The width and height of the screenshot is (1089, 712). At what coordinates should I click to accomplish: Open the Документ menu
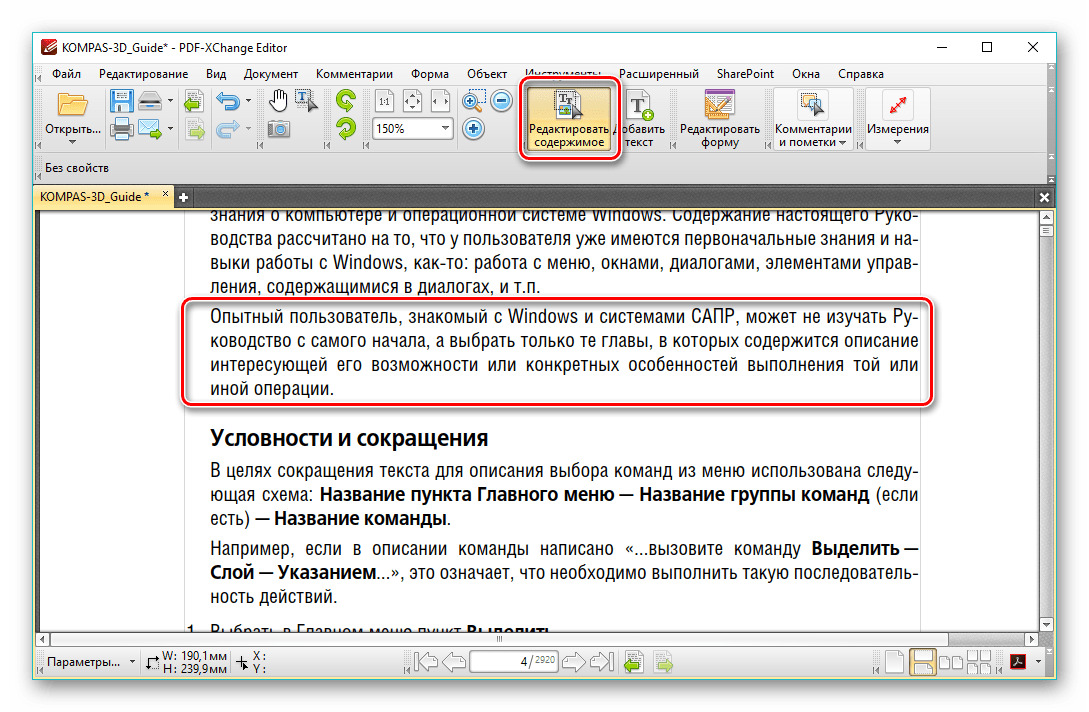point(270,74)
